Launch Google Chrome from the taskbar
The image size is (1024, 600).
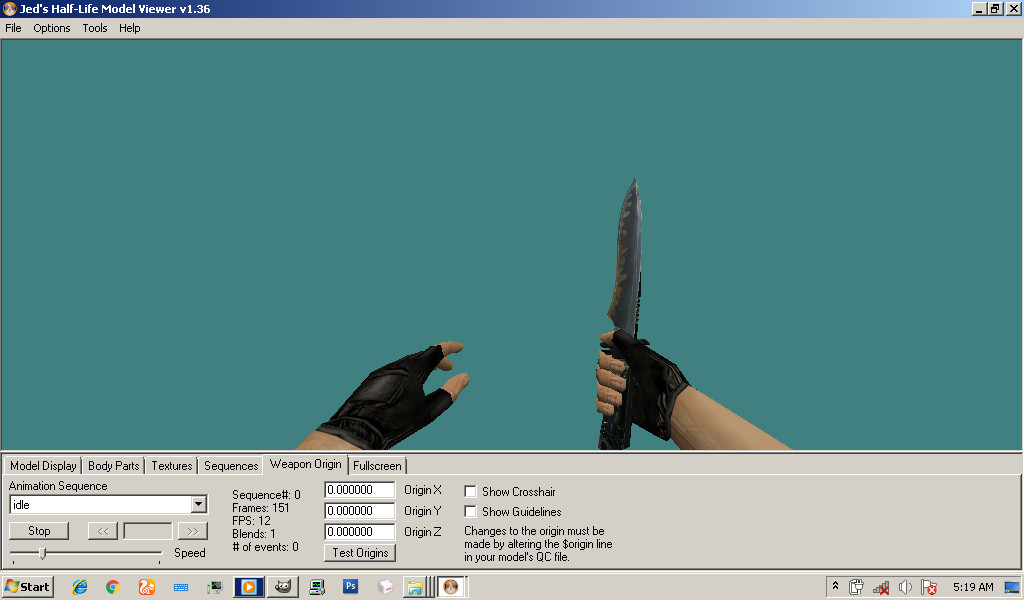[x=112, y=587]
